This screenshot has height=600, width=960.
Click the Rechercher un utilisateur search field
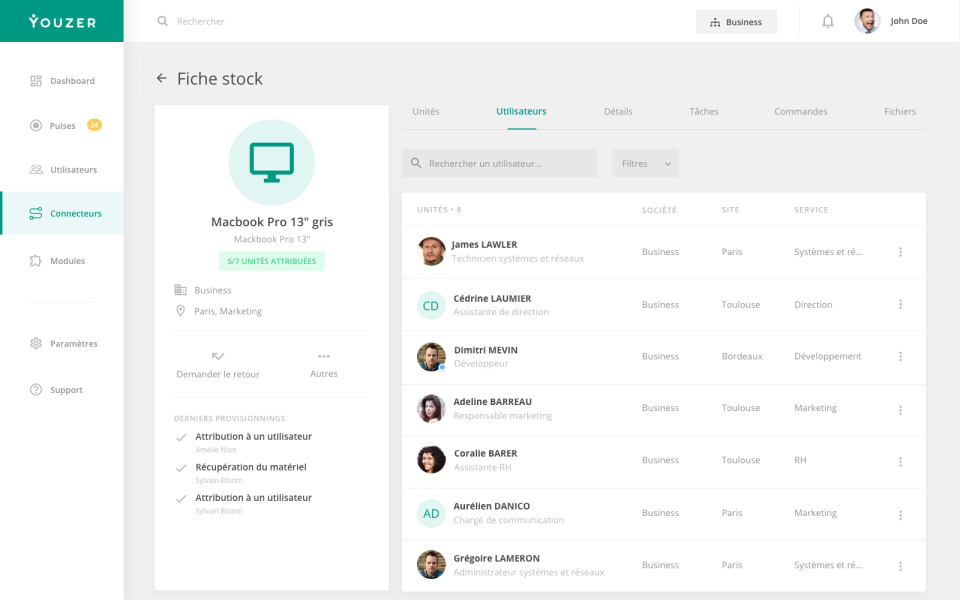click(x=500, y=162)
